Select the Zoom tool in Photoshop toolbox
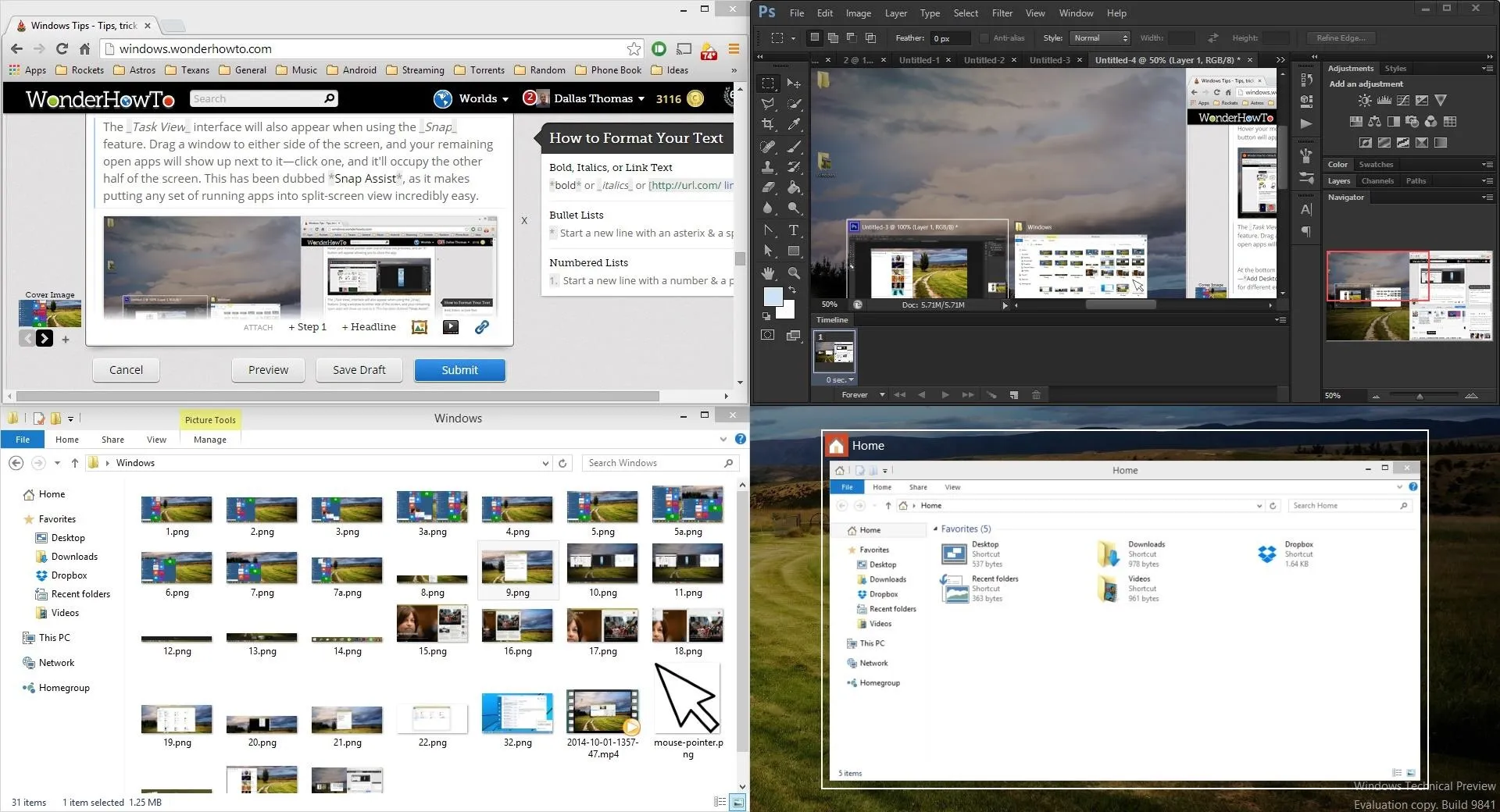The width and height of the screenshot is (1500, 812). [x=794, y=273]
